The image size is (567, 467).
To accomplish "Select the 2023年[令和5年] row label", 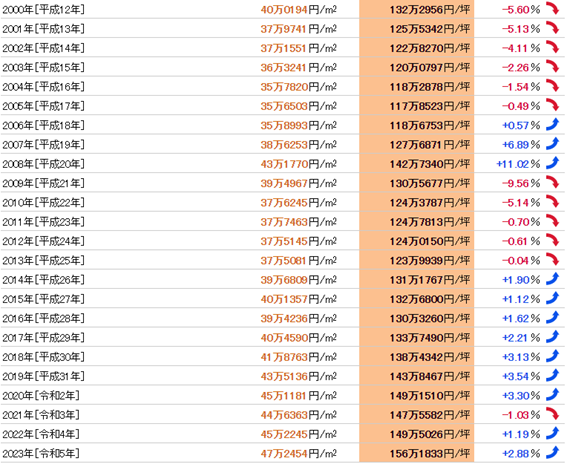I will point(41,453).
